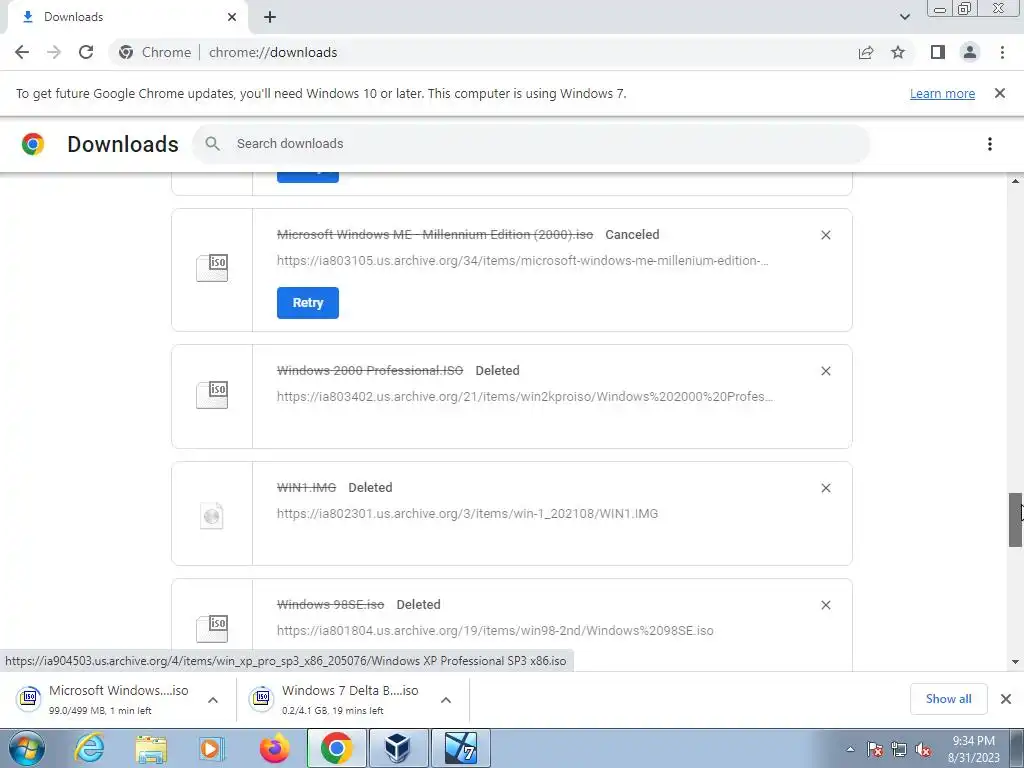
Task: Open the side panel icon
Action: pos(938,52)
